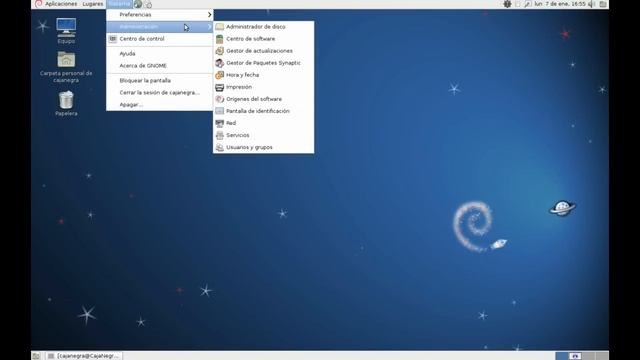Click the clock date lun 7 de ene
Image resolution: width=640 pixels, height=360 pixels.
point(560,4)
